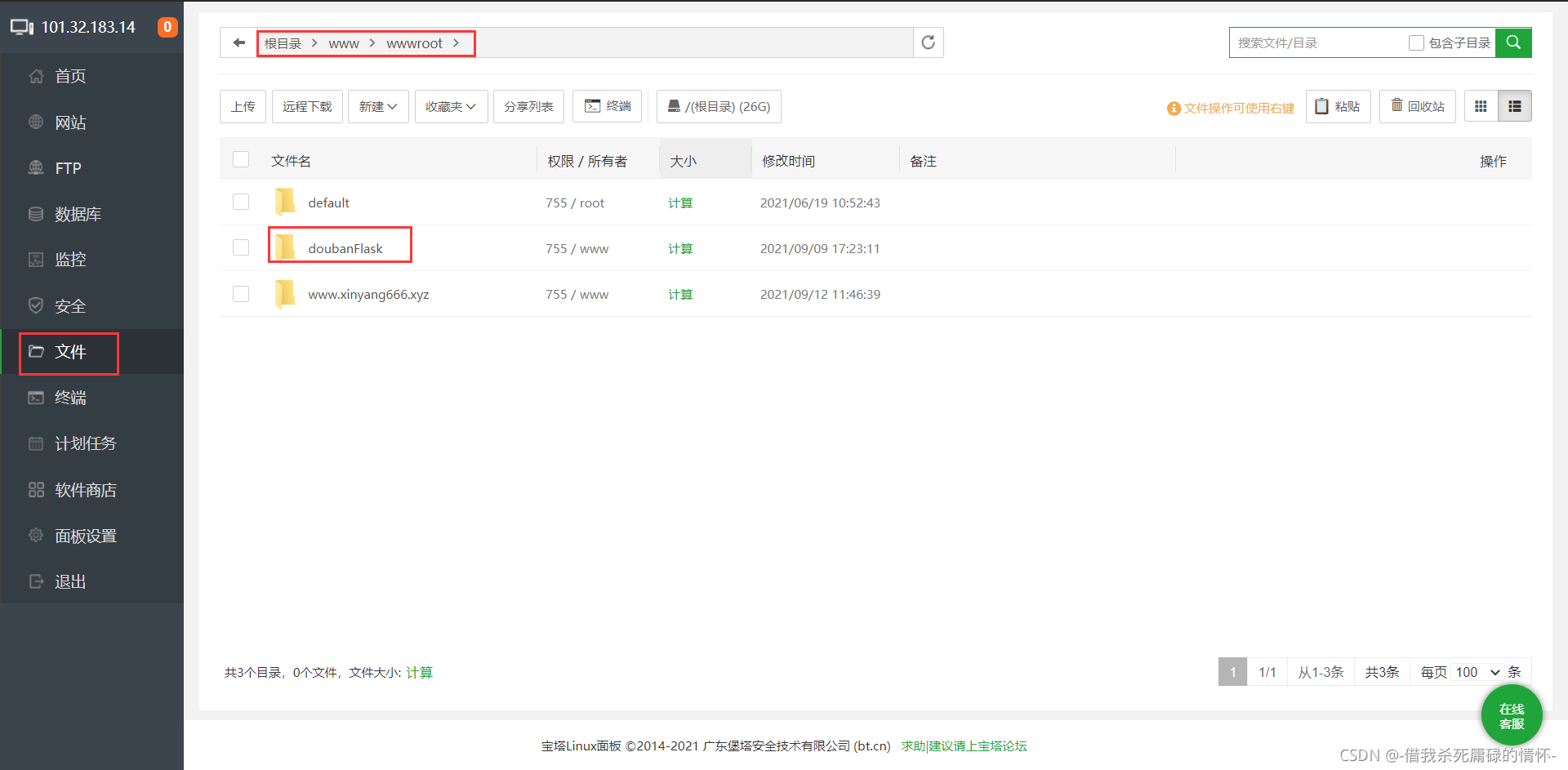Click www in the breadcrumb path

344,43
